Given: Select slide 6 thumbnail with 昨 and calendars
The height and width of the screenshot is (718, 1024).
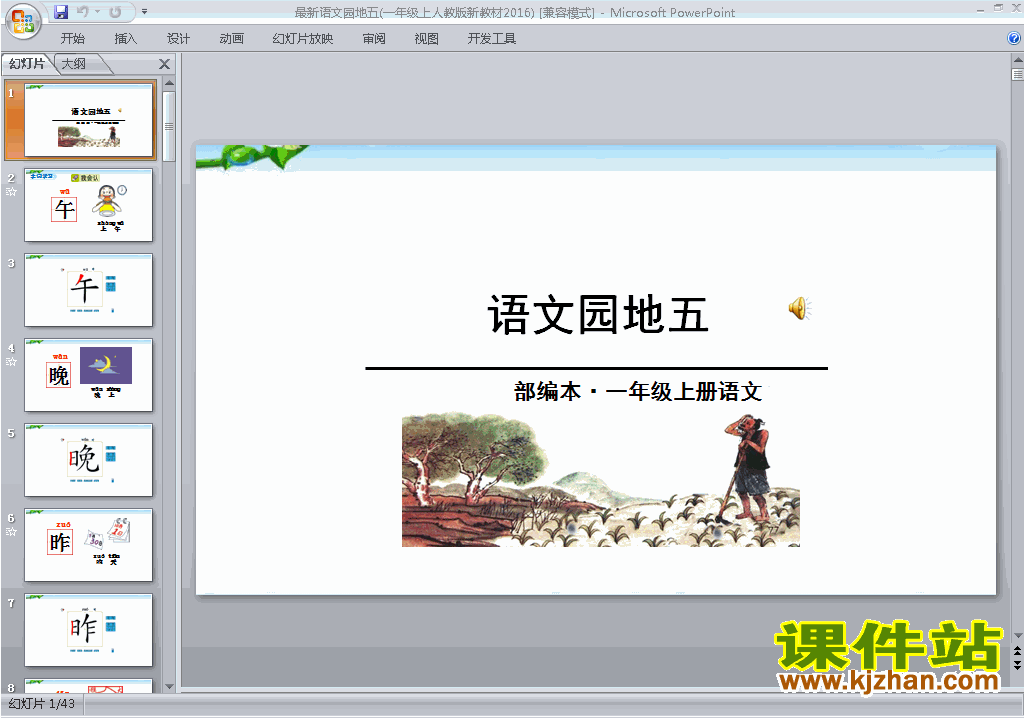Looking at the screenshot, I should (x=88, y=544).
